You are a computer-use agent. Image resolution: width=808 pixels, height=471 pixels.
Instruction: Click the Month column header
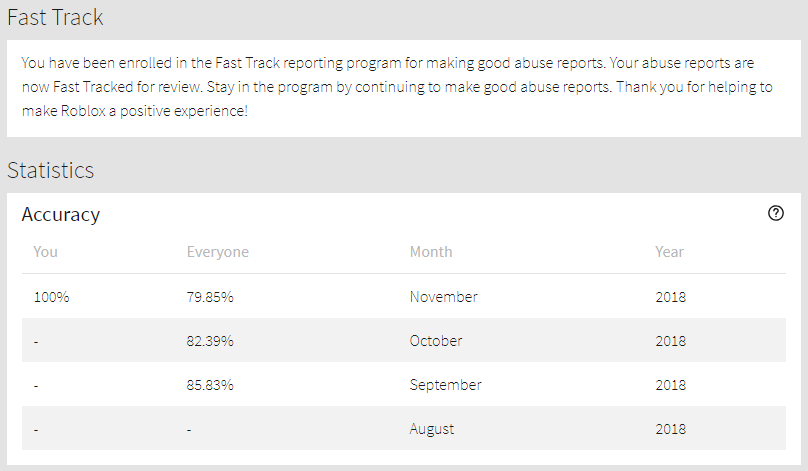[x=431, y=252]
